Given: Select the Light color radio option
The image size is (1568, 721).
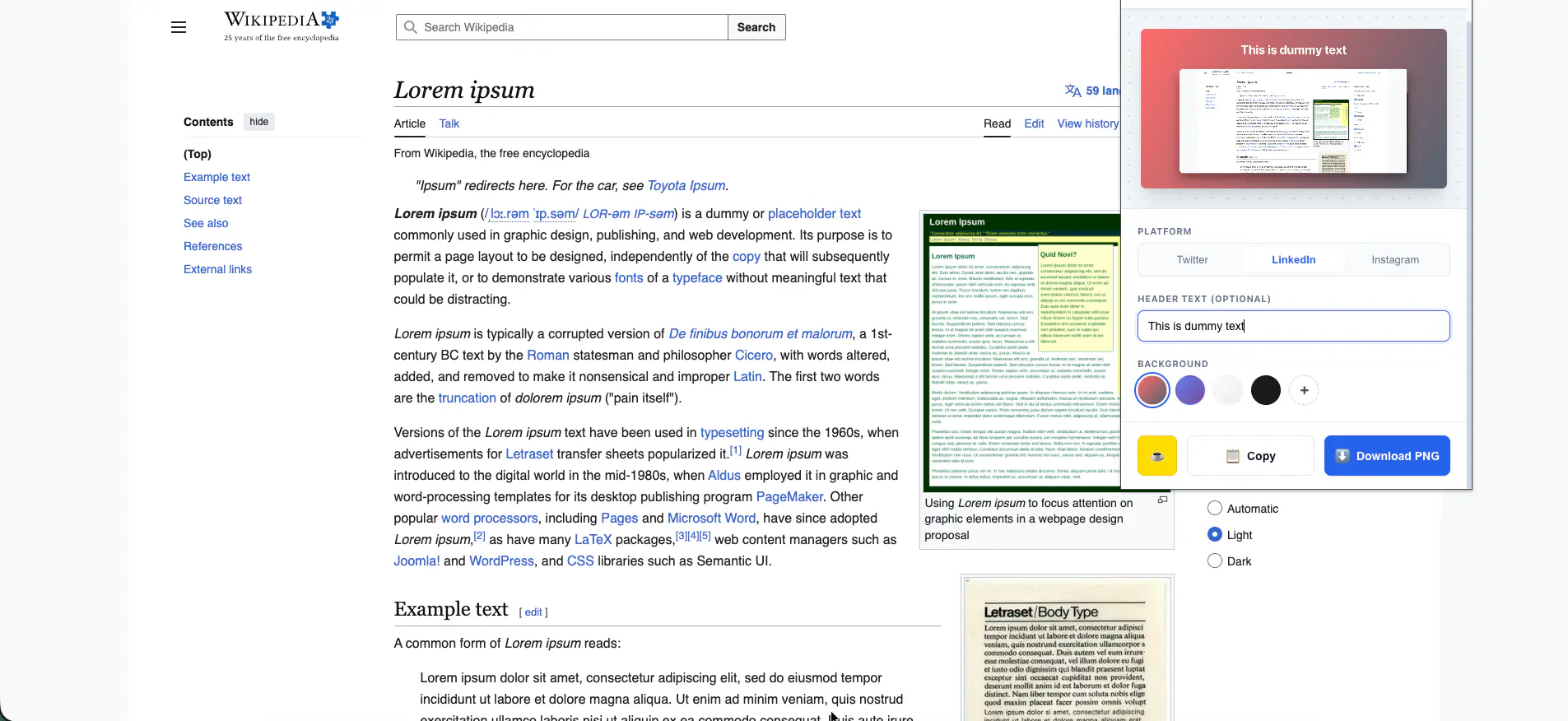Looking at the screenshot, I should [x=1215, y=535].
